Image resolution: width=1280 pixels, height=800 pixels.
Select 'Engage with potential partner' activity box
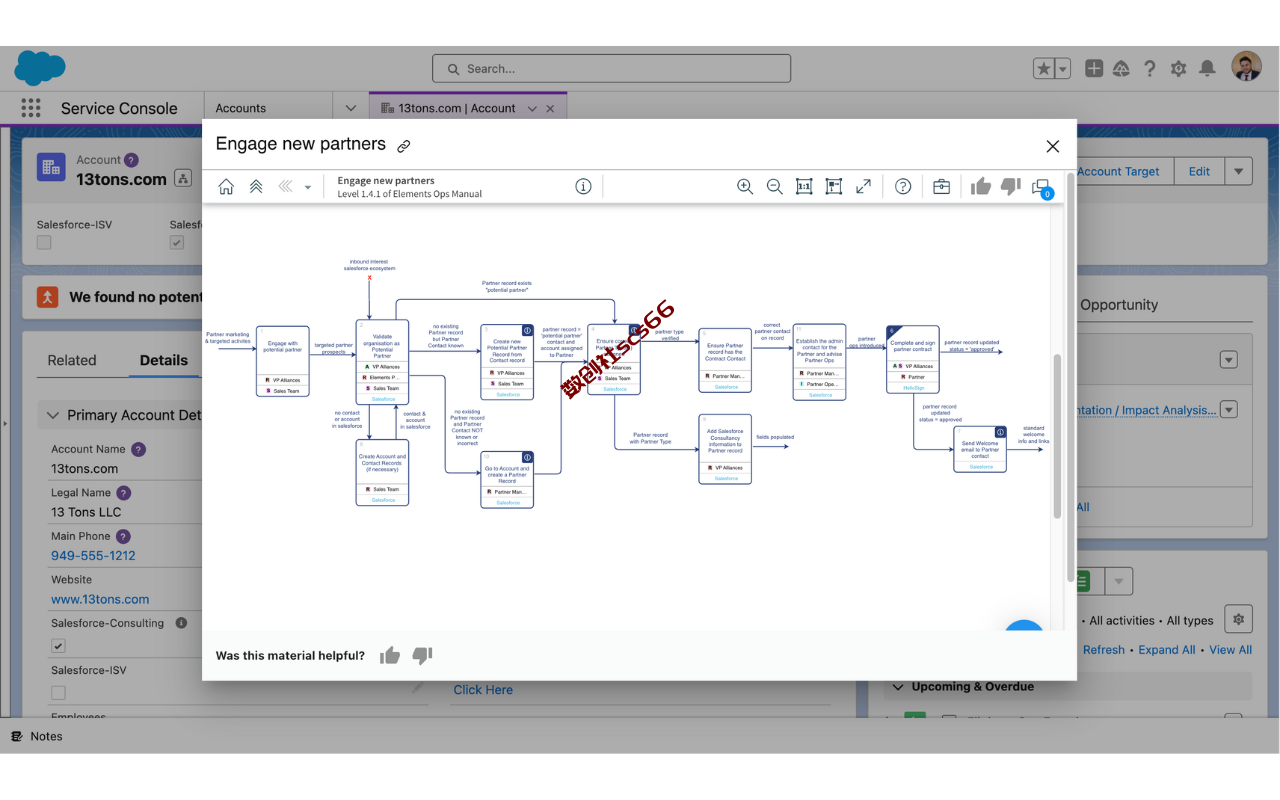(x=283, y=361)
